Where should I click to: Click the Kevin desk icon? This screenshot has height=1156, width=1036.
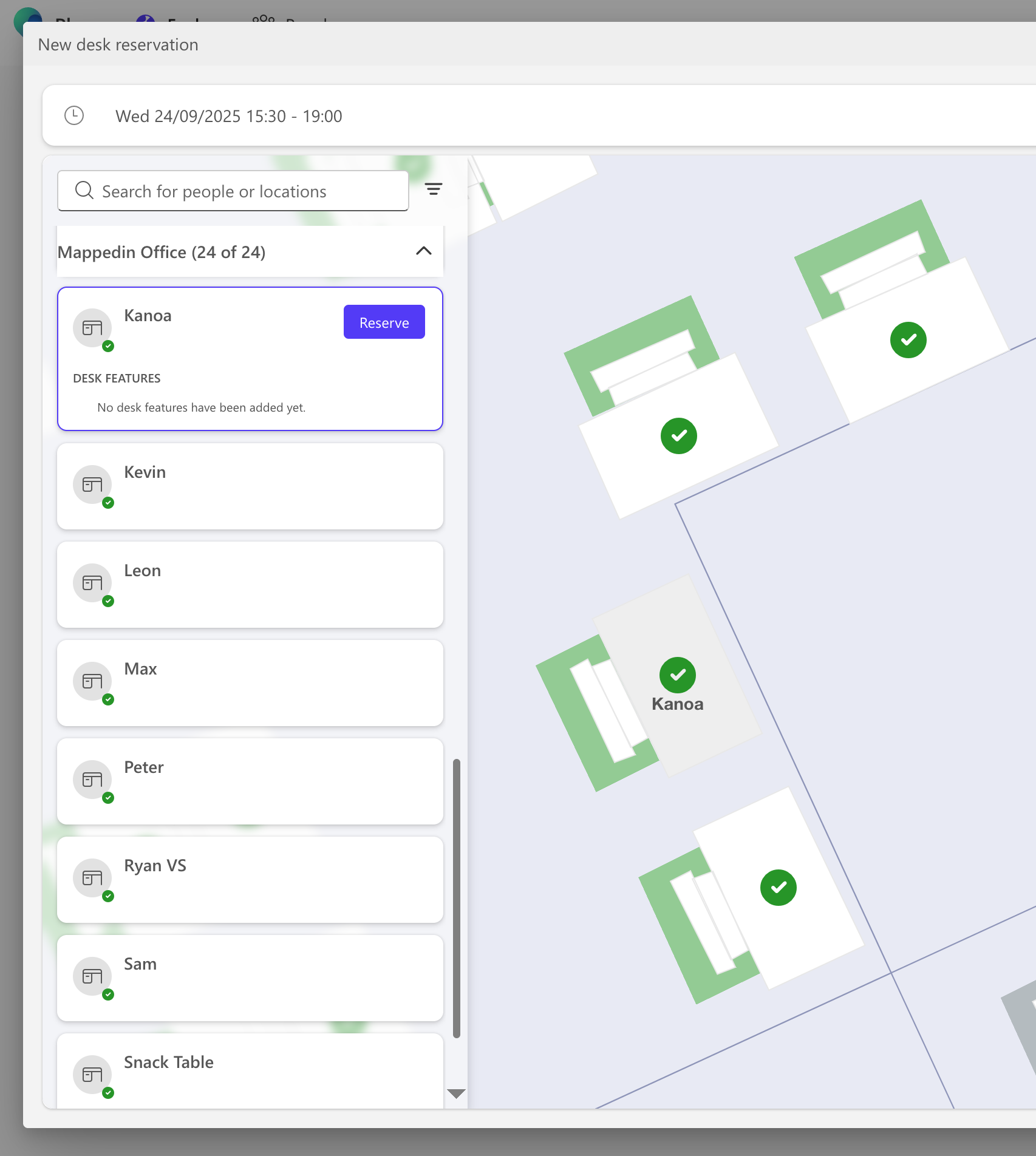pyautogui.click(x=92, y=485)
